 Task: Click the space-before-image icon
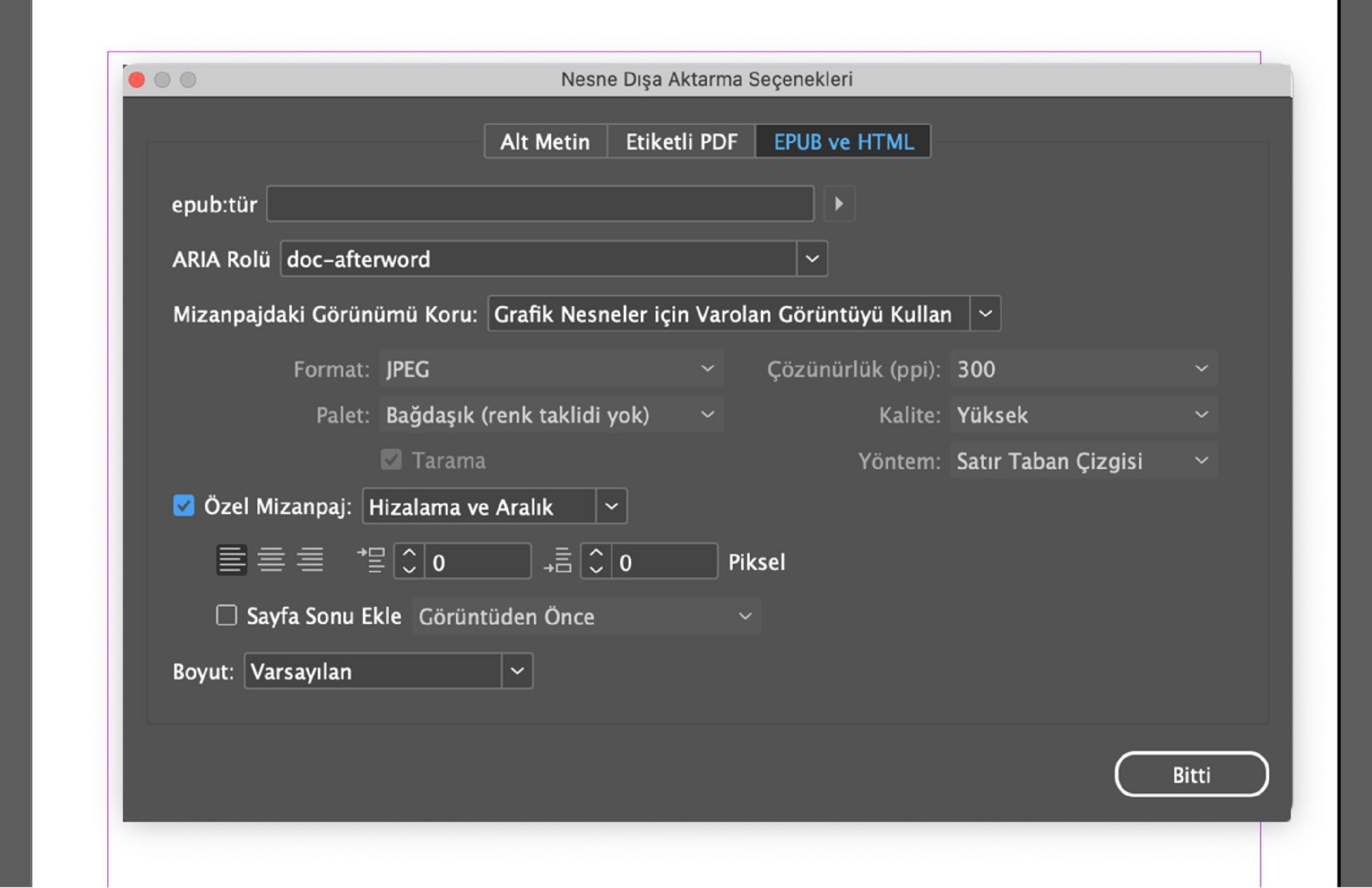[x=372, y=560]
